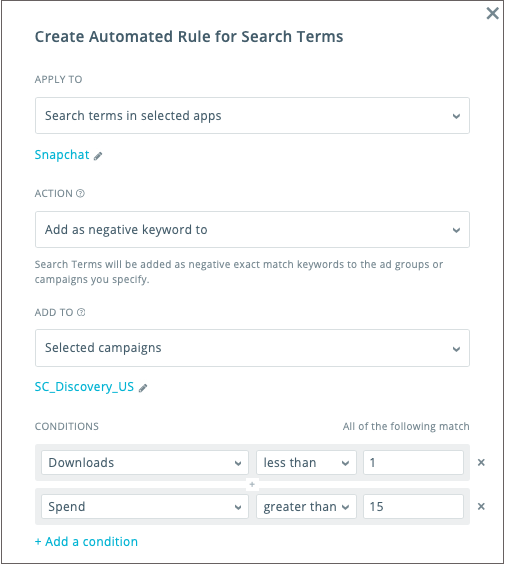Open the Add To dropdown 'Selected campaigns'
This screenshot has width=505, height=565.
click(252, 348)
